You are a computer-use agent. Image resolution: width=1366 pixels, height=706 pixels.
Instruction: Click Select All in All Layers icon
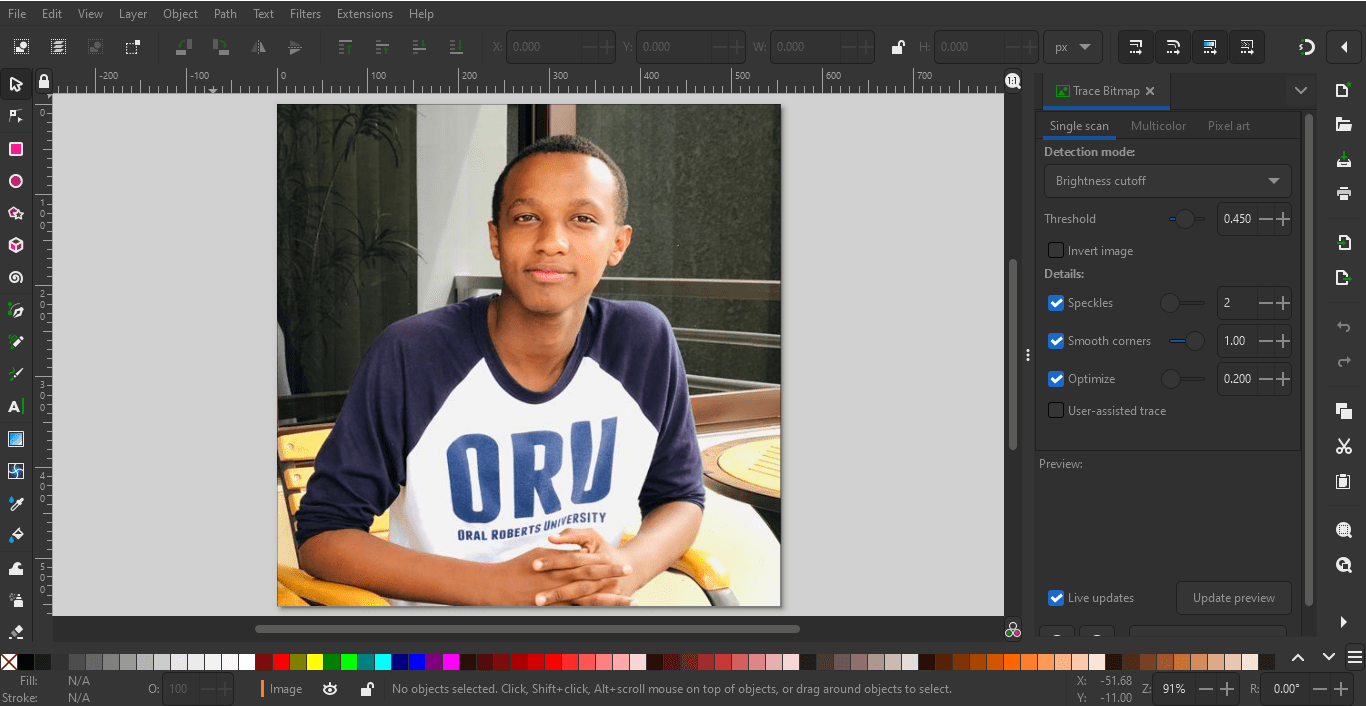tap(59, 47)
